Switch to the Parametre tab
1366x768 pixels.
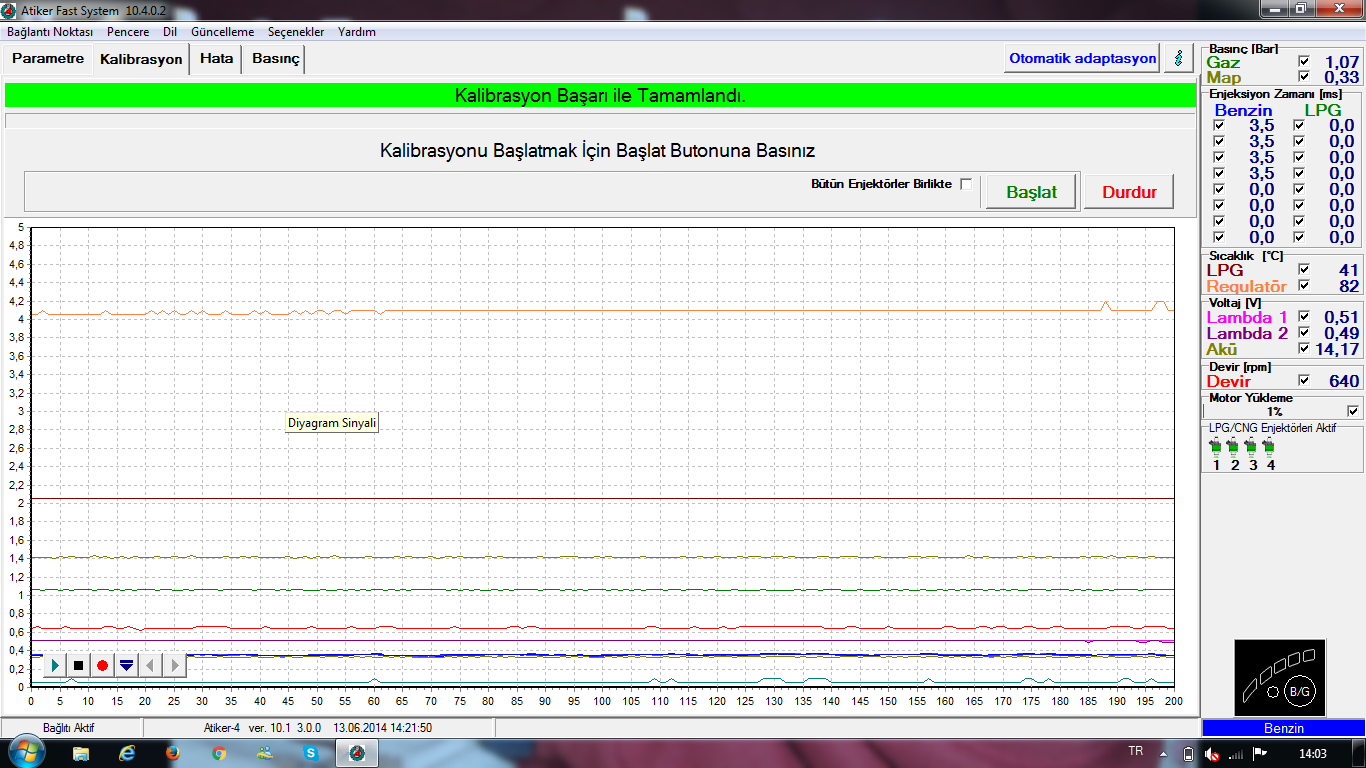[x=48, y=58]
